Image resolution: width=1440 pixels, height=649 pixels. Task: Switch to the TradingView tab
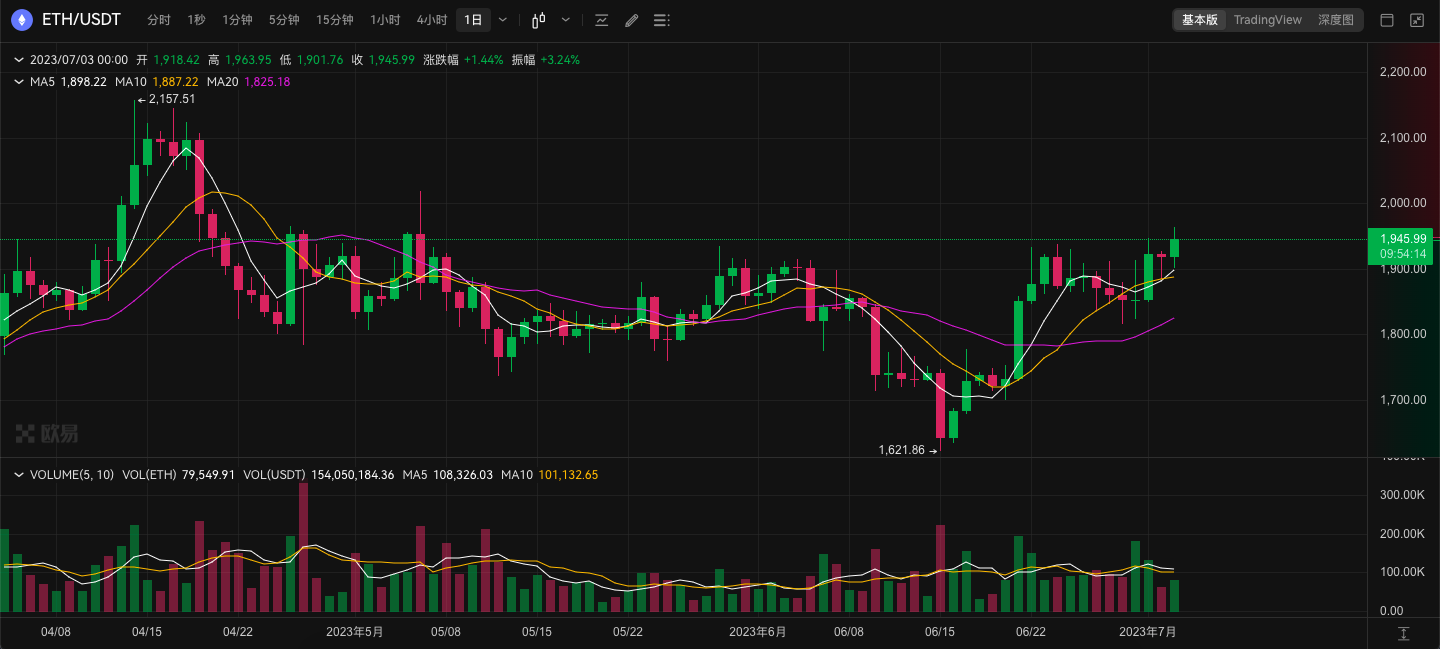(x=1267, y=19)
